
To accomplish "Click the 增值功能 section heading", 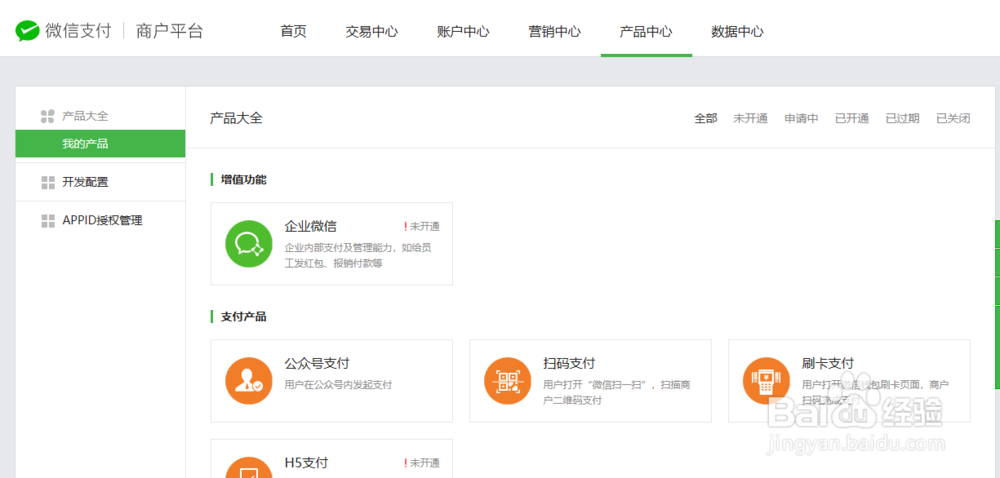I will pos(244,180).
